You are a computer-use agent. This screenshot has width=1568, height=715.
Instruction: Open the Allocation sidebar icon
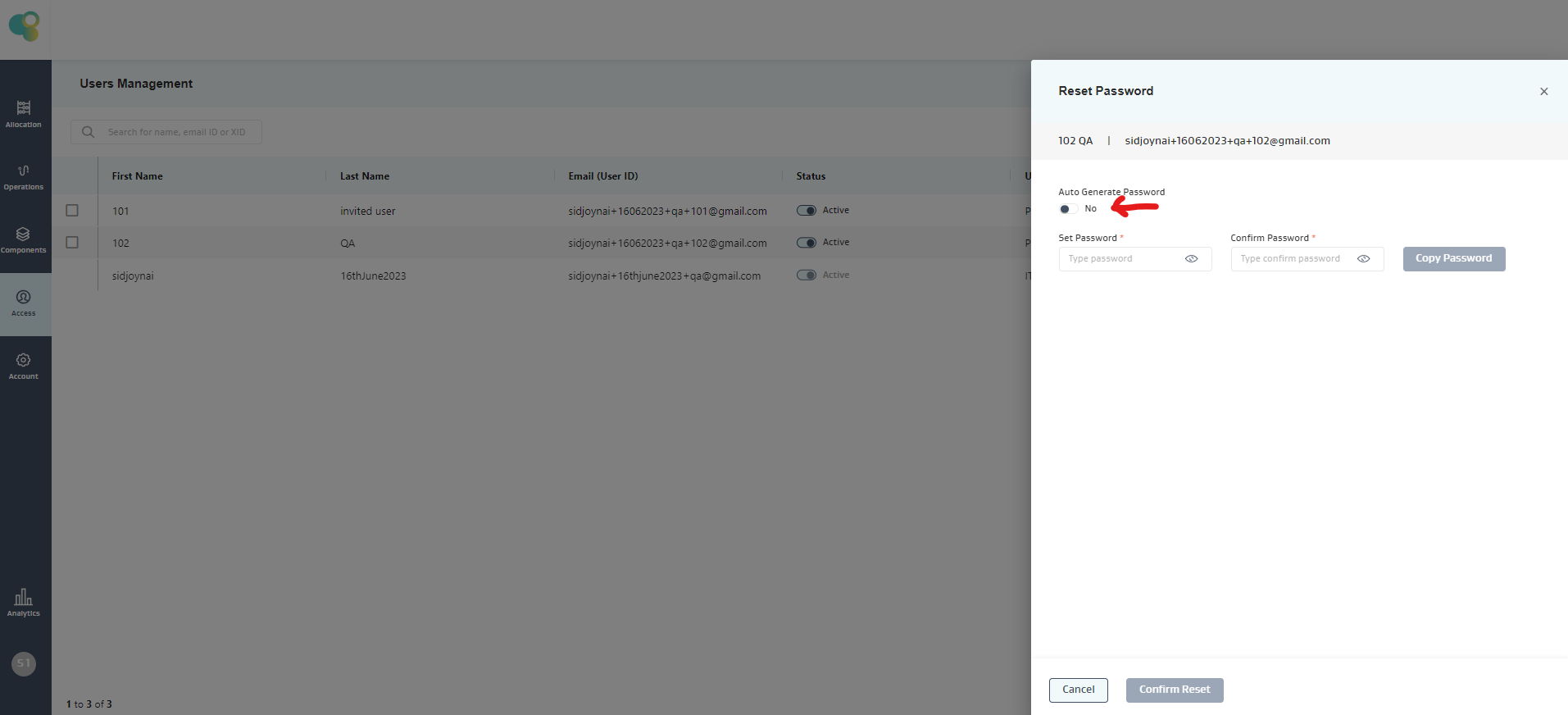pos(24,109)
